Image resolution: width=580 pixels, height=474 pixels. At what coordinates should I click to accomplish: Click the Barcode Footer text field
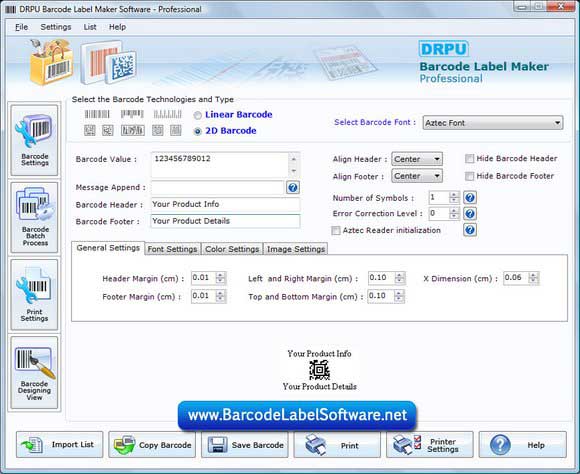(225, 221)
